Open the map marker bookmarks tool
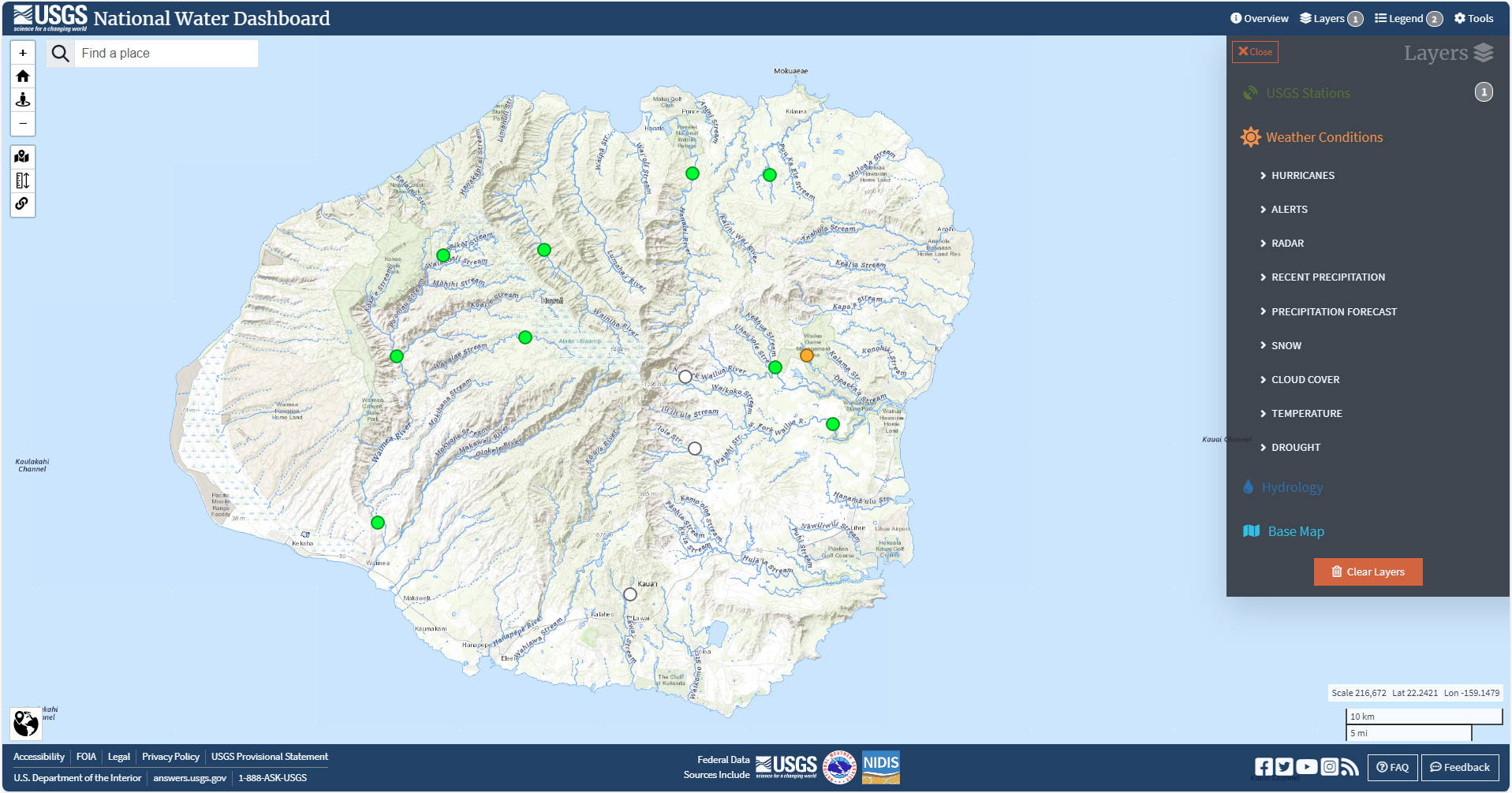The image size is (1512, 793). pos(23,157)
